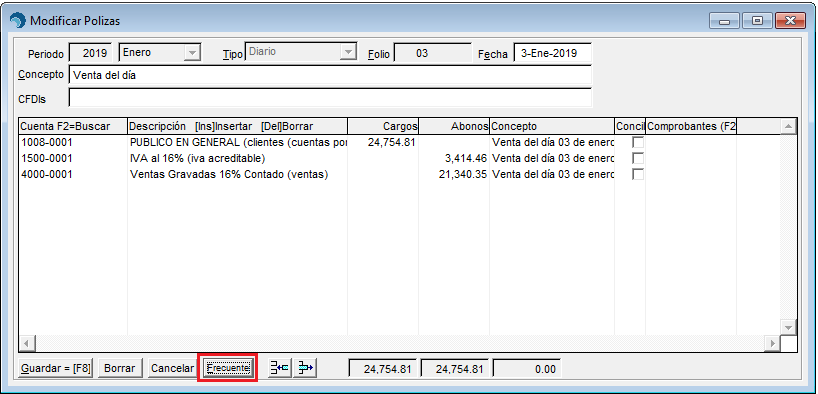Check Conciliado box for 1500-0001 row
The height and width of the screenshot is (394, 818).
[x=637, y=158]
